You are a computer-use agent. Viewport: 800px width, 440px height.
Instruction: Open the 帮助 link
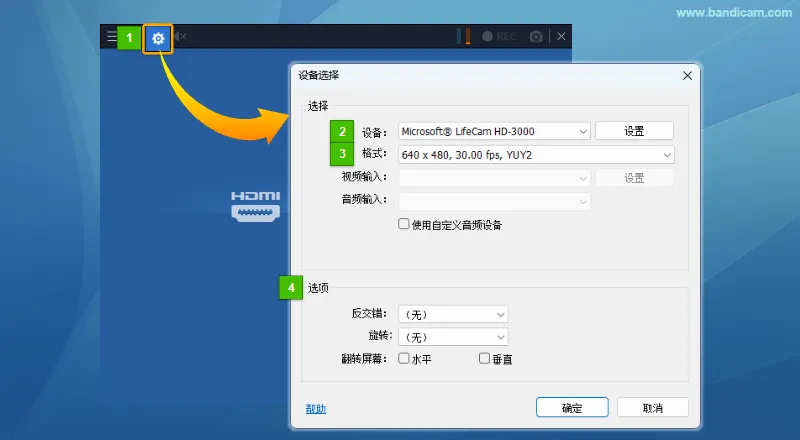(x=316, y=409)
